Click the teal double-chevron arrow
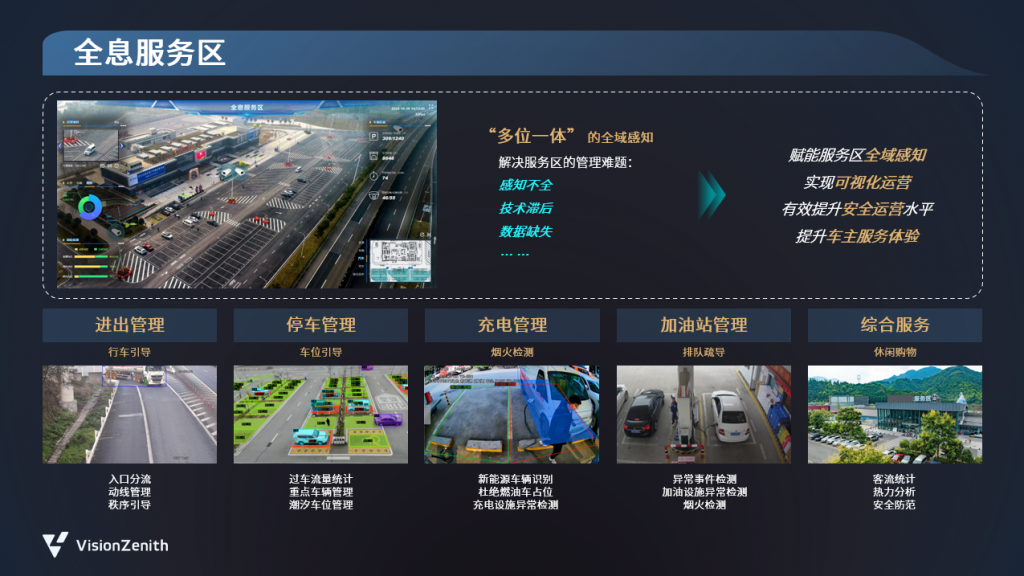Viewport: 1024px width, 576px height. [711, 194]
